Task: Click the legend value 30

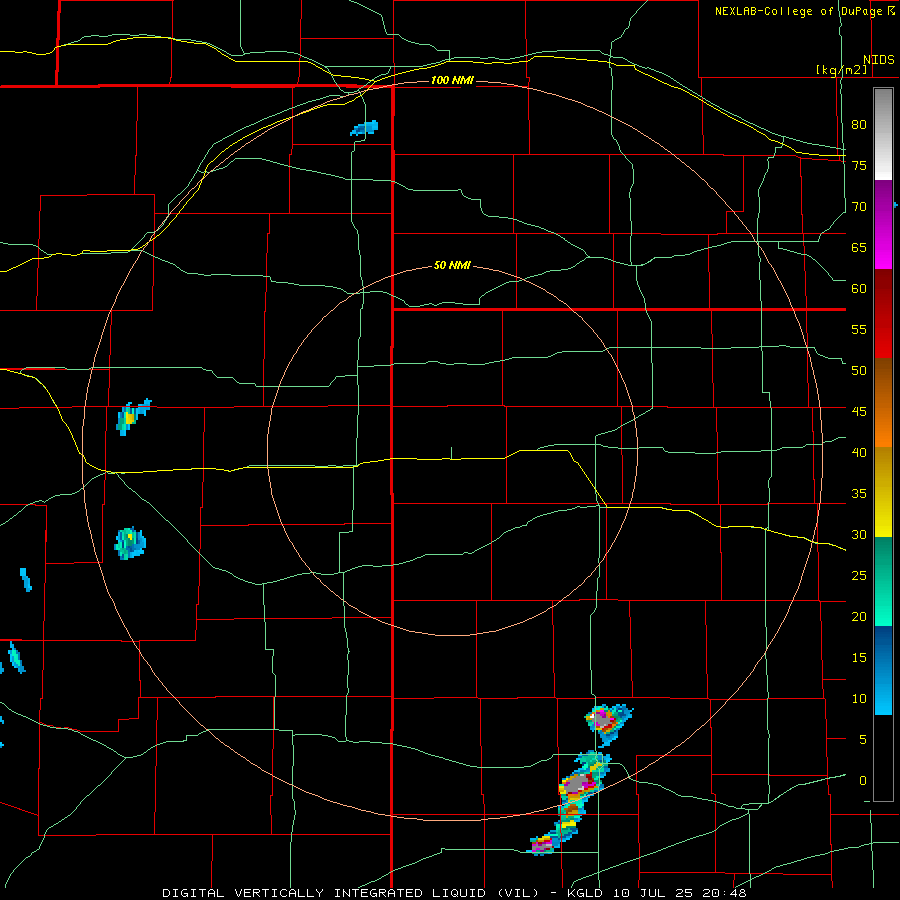Action: point(859,535)
